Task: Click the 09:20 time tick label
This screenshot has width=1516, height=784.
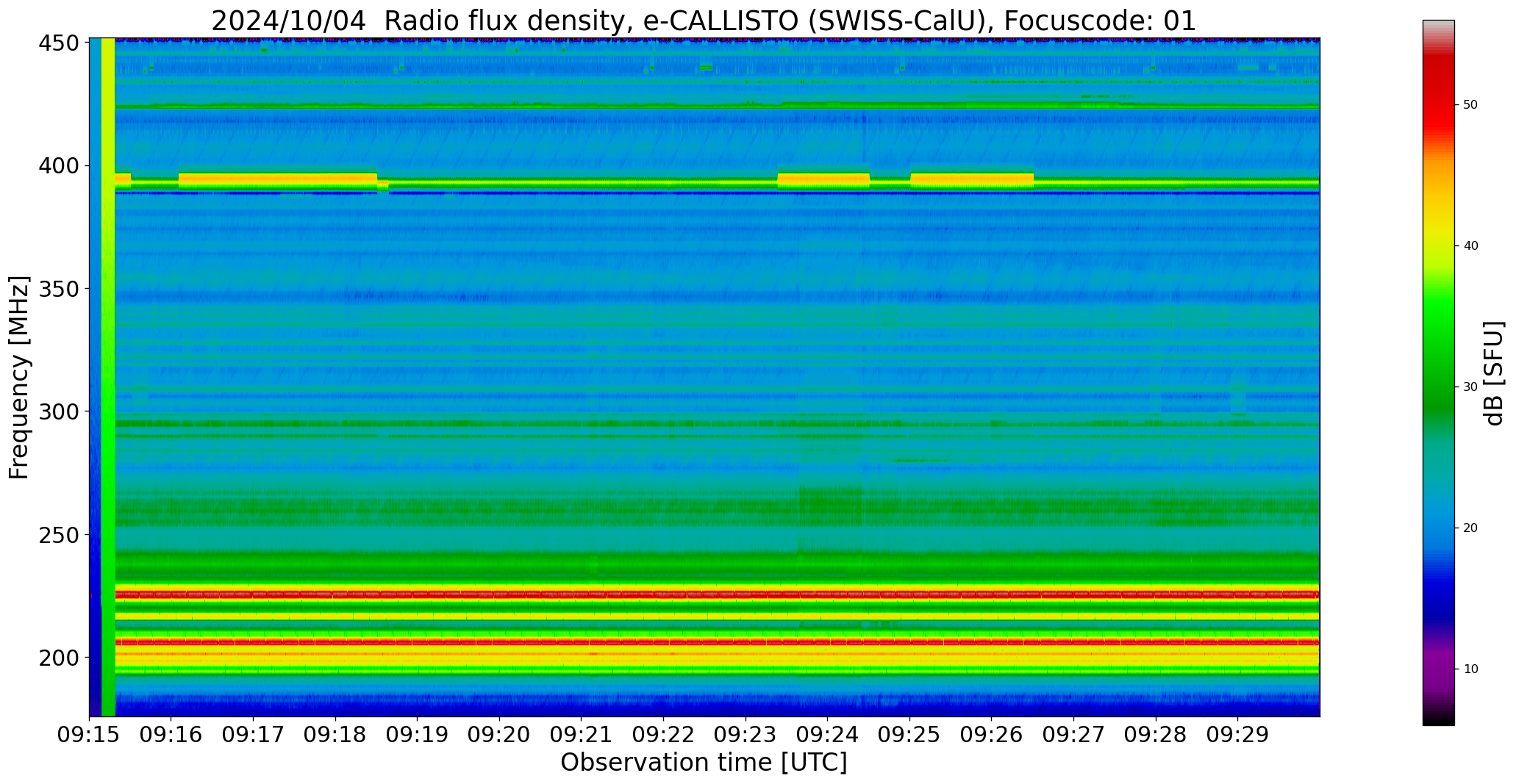Action: (x=499, y=735)
